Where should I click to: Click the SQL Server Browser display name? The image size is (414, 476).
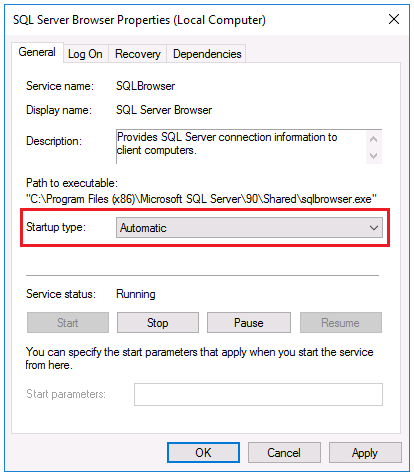164,110
